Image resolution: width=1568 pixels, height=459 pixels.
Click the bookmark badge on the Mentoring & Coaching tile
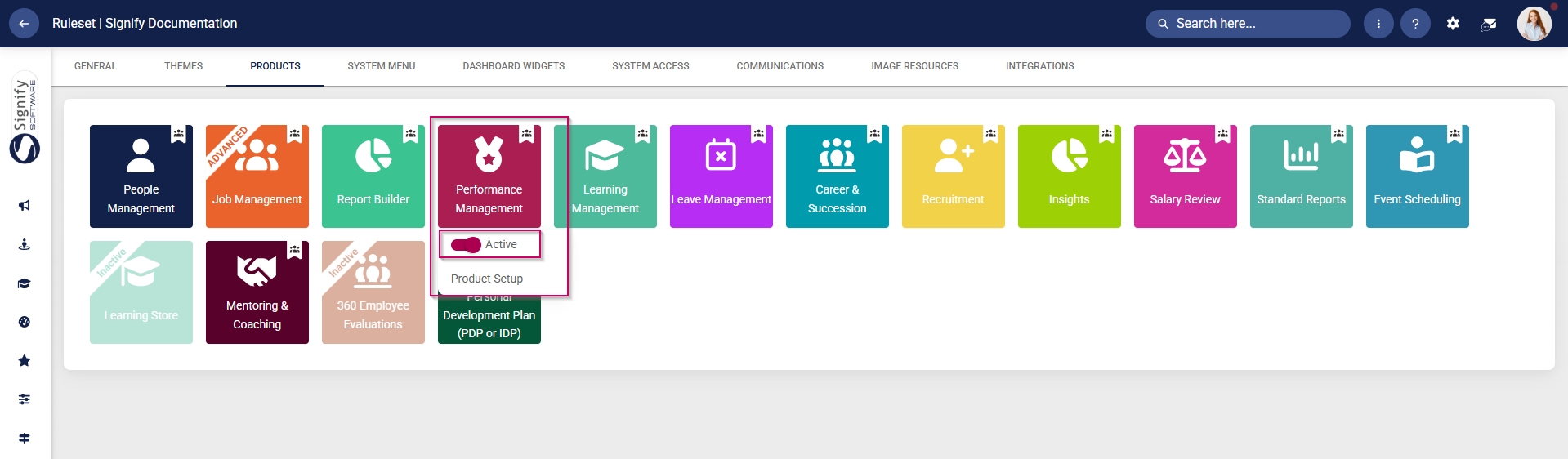[x=295, y=250]
